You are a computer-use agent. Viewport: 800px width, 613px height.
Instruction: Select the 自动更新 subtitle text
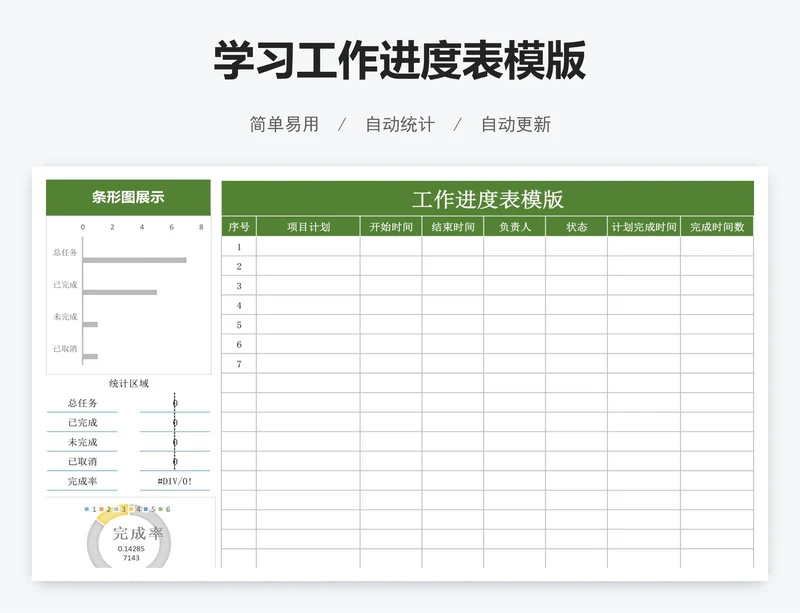516,124
